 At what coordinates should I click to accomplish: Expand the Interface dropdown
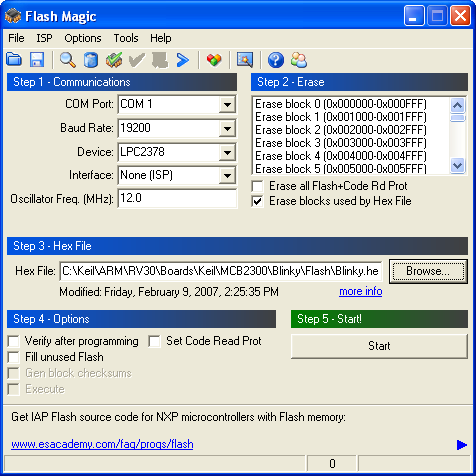pos(227,175)
